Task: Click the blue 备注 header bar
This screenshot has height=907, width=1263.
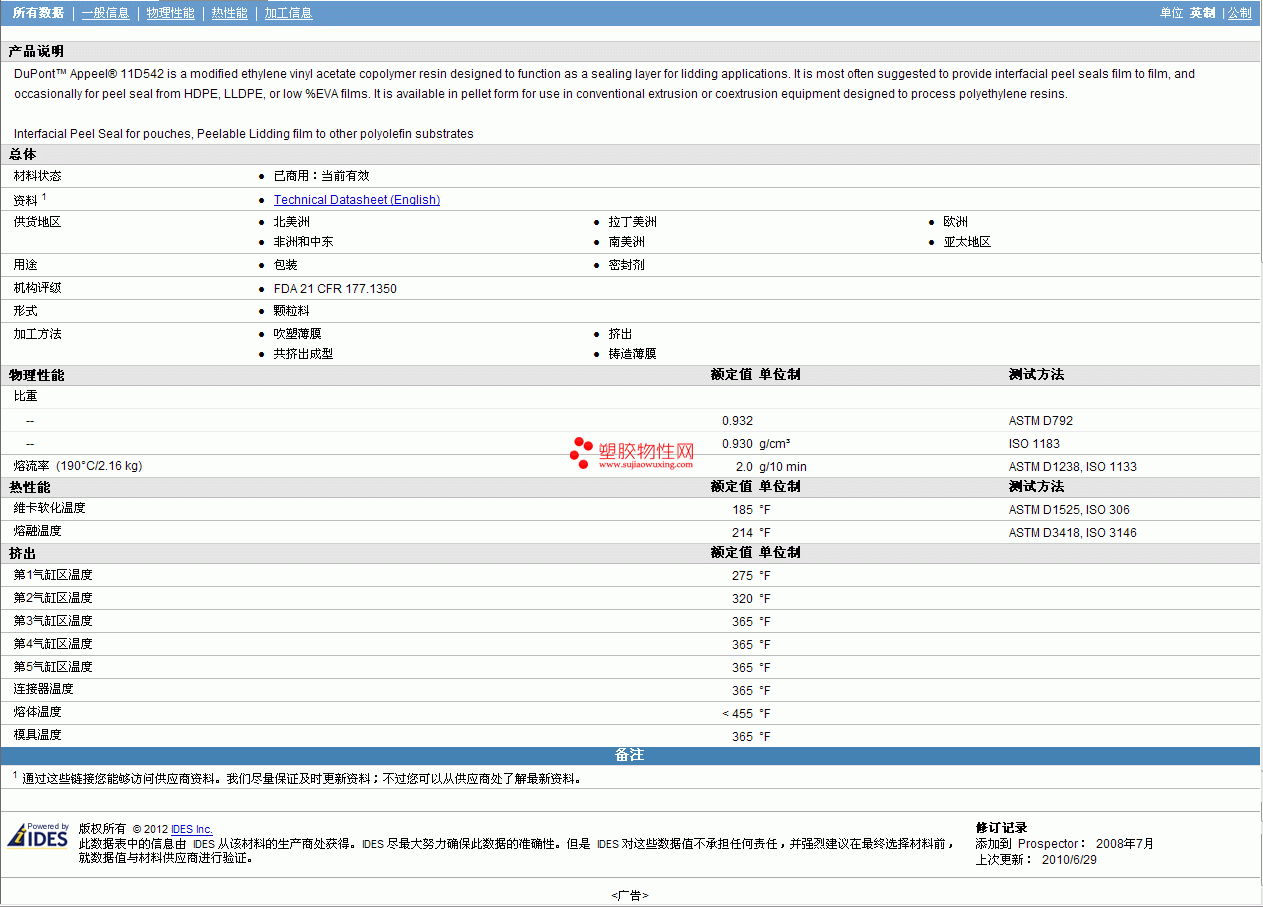Action: [x=630, y=755]
